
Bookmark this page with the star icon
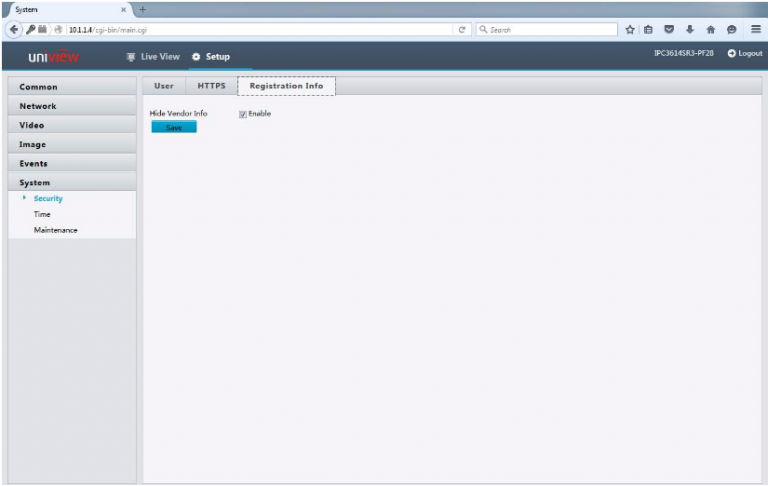coord(630,29)
